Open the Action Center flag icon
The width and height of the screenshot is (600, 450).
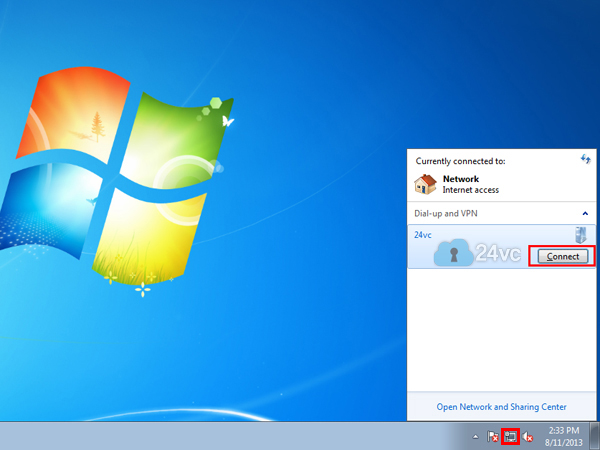click(x=492, y=436)
